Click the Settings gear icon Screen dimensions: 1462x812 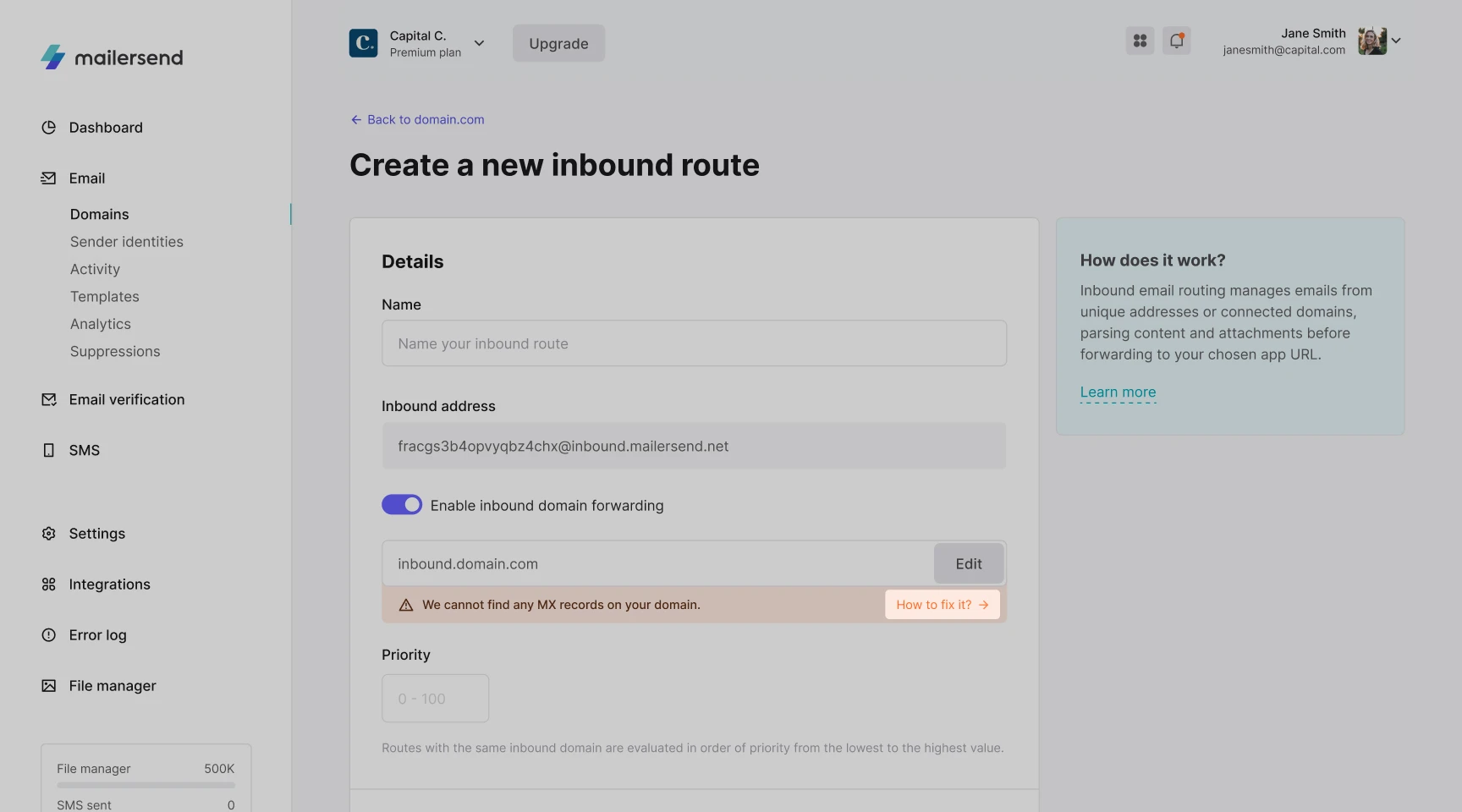[x=49, y=534]
